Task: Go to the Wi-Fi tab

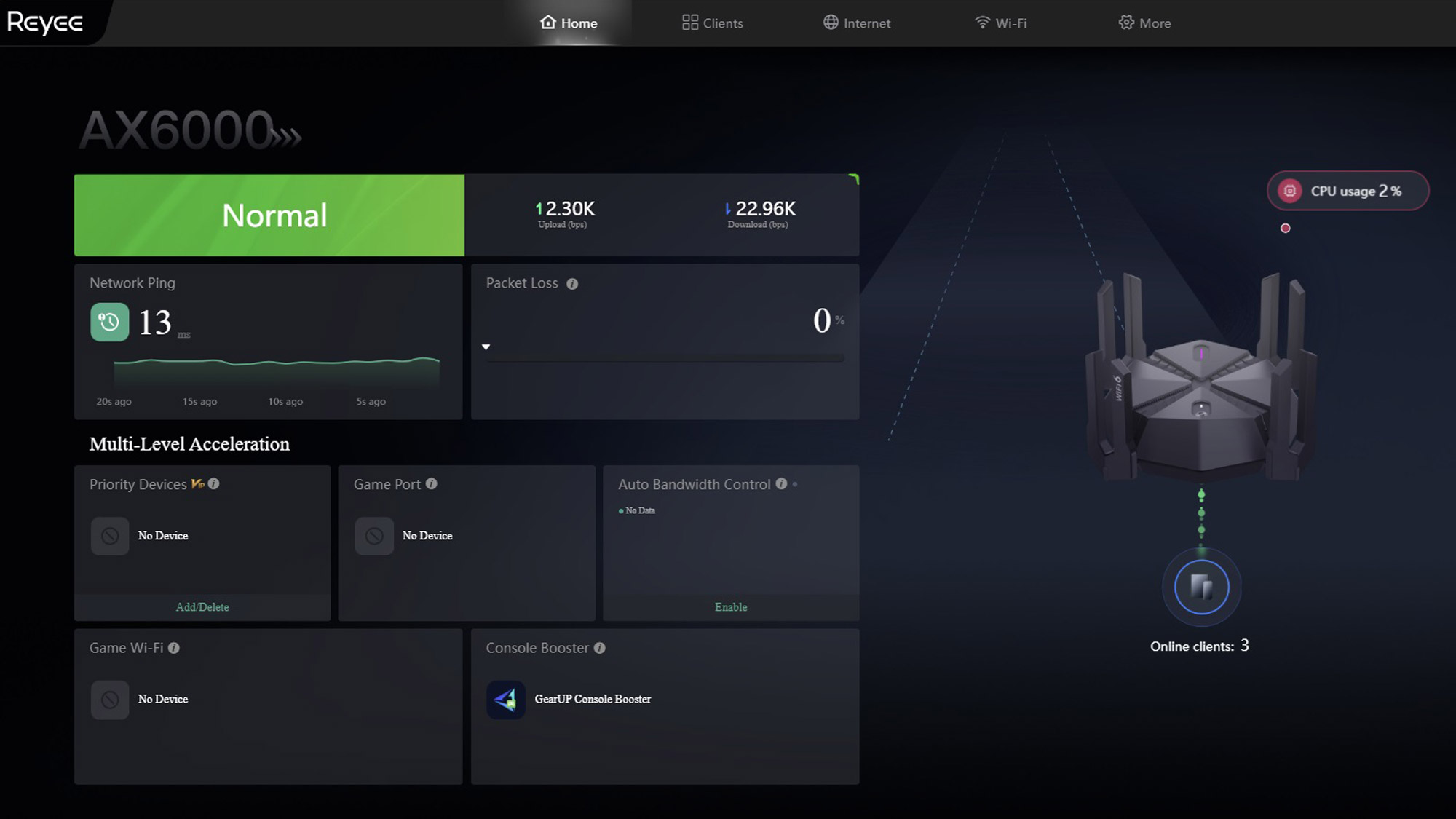Action: pyautogui.click(x=1000, y=23)
